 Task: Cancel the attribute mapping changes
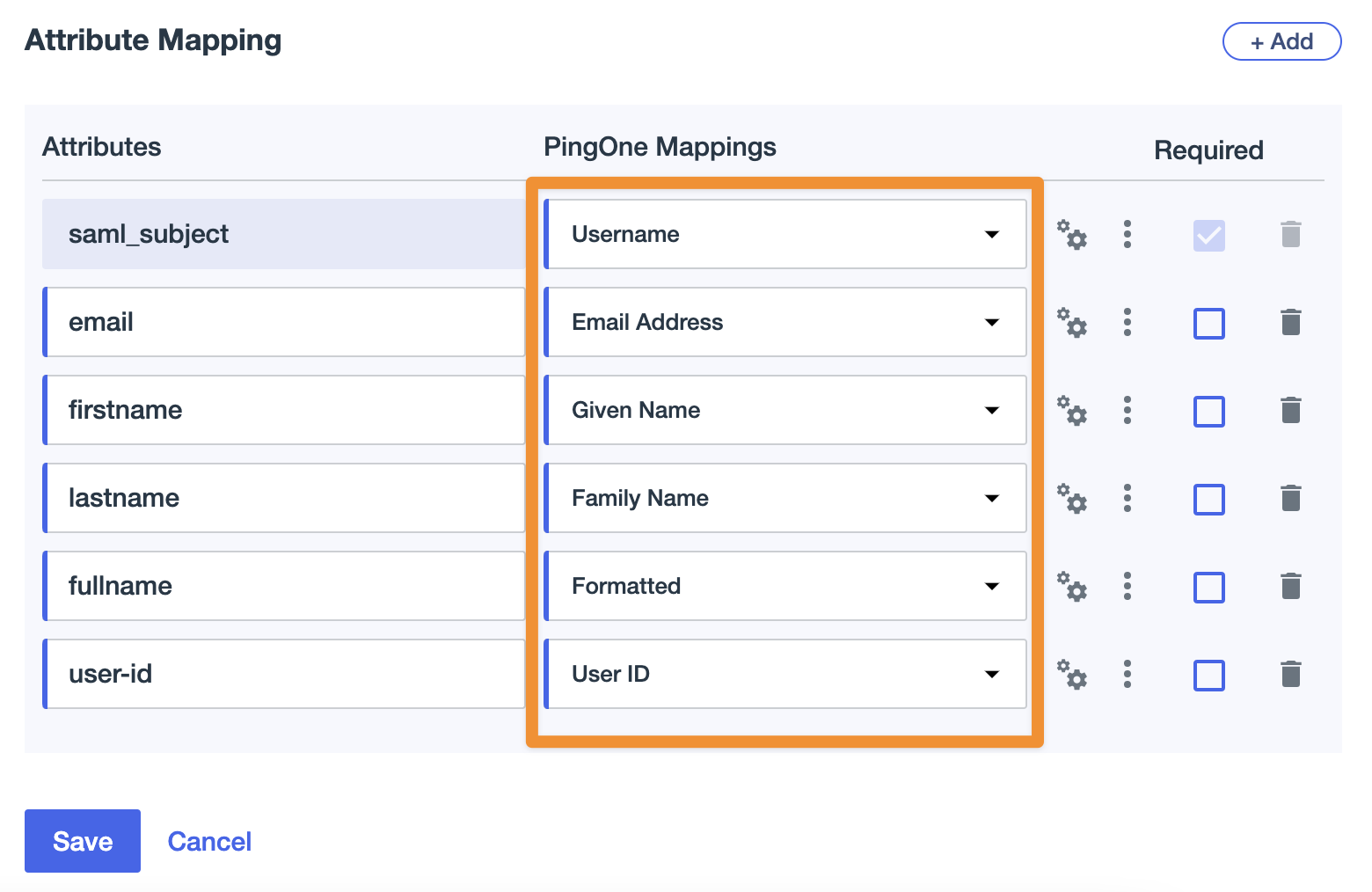point(209,842)
